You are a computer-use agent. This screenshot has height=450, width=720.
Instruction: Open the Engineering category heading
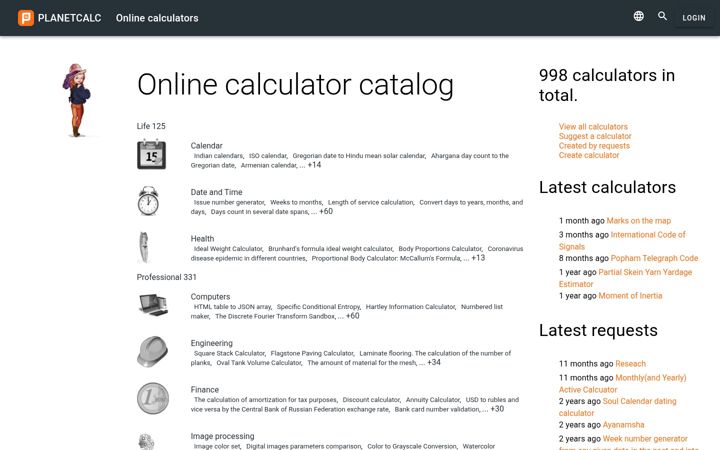[211, 343]
